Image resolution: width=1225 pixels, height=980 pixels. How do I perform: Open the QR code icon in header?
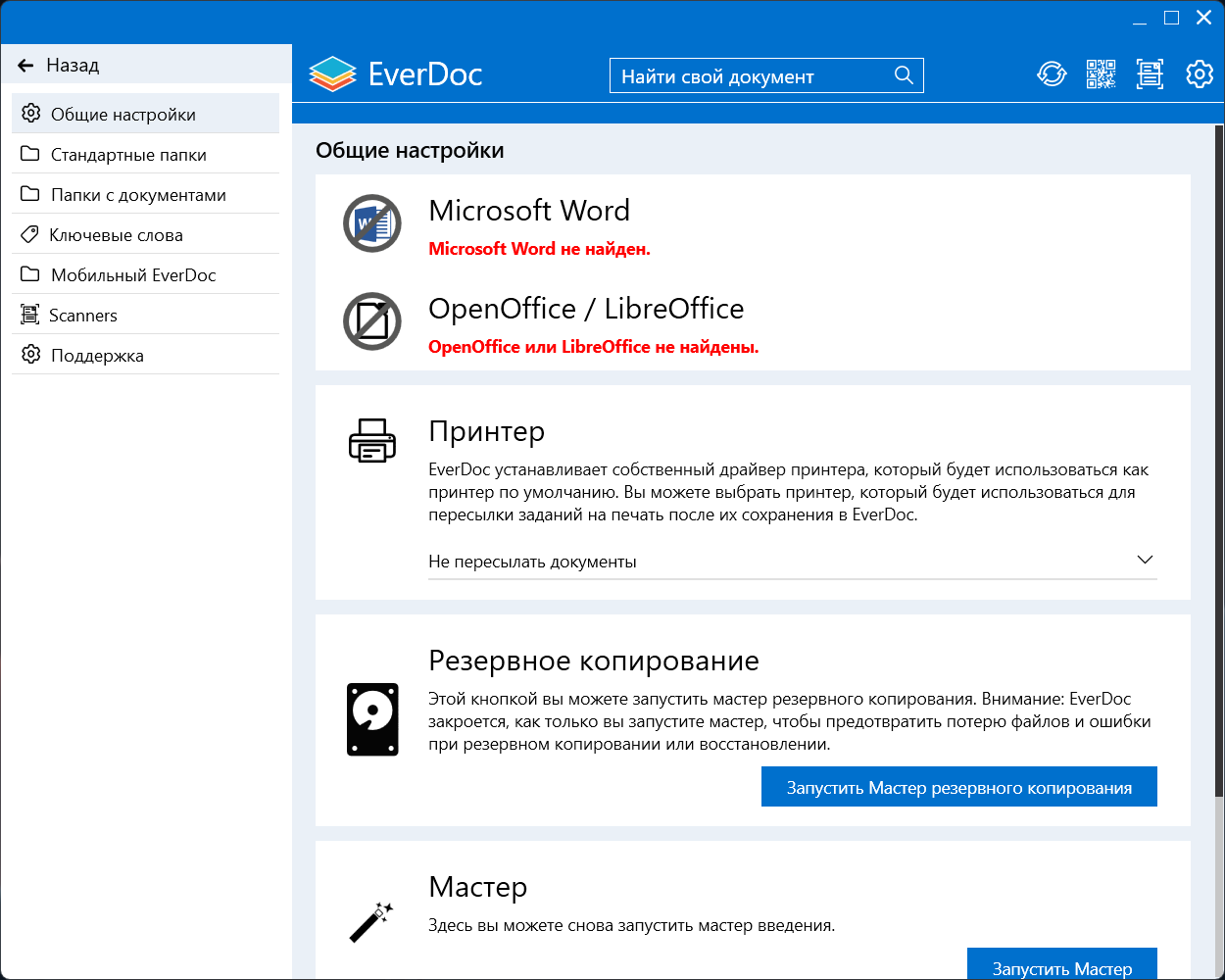tap(1101, 73)
